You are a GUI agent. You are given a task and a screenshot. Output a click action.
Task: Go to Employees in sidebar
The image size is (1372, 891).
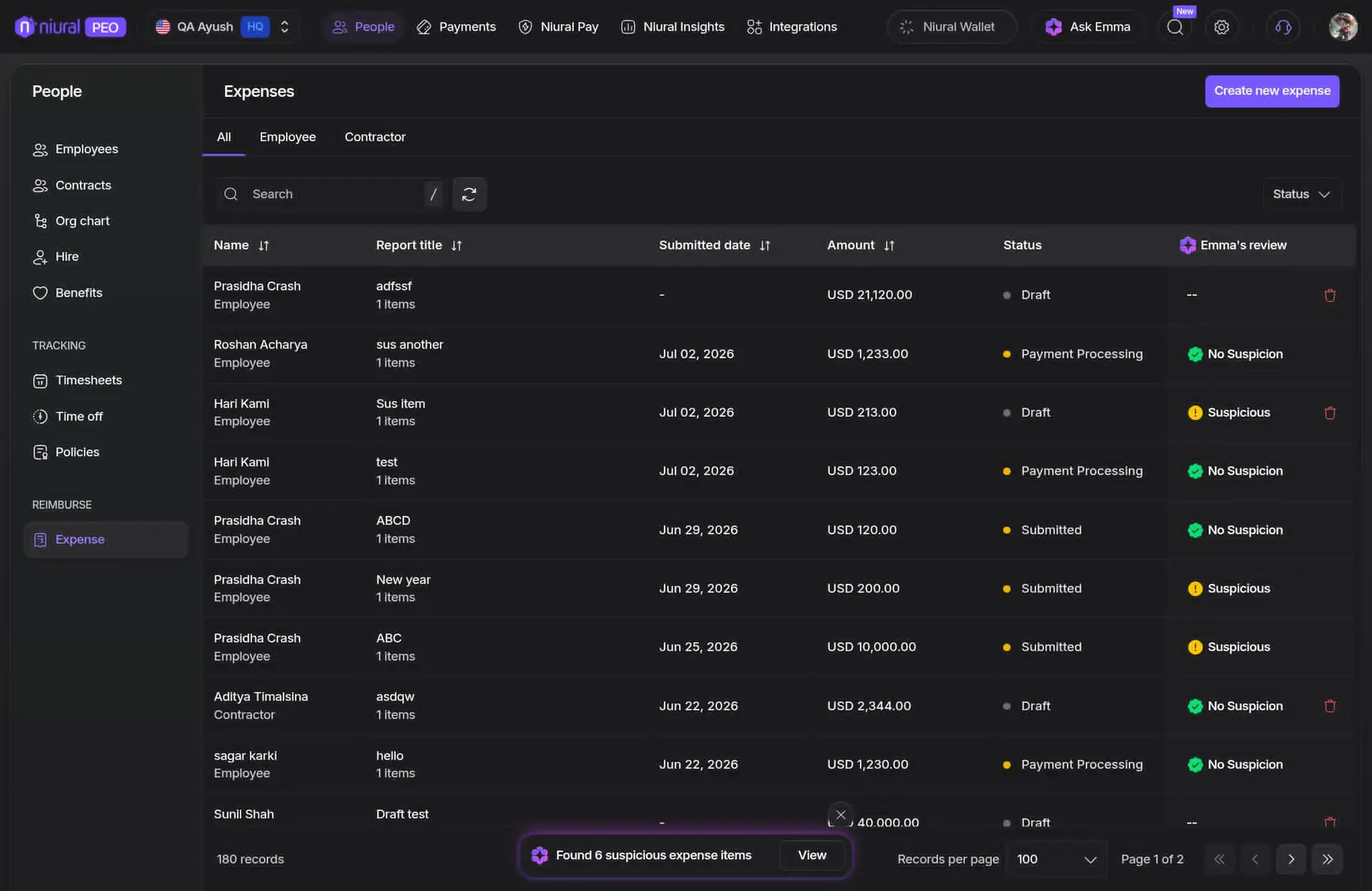105,149
